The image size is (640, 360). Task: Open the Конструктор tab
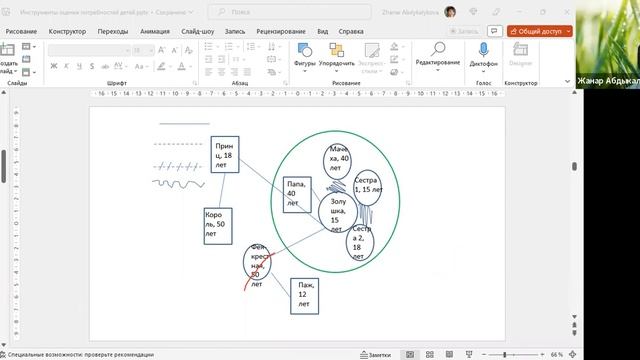click(67, 31)
